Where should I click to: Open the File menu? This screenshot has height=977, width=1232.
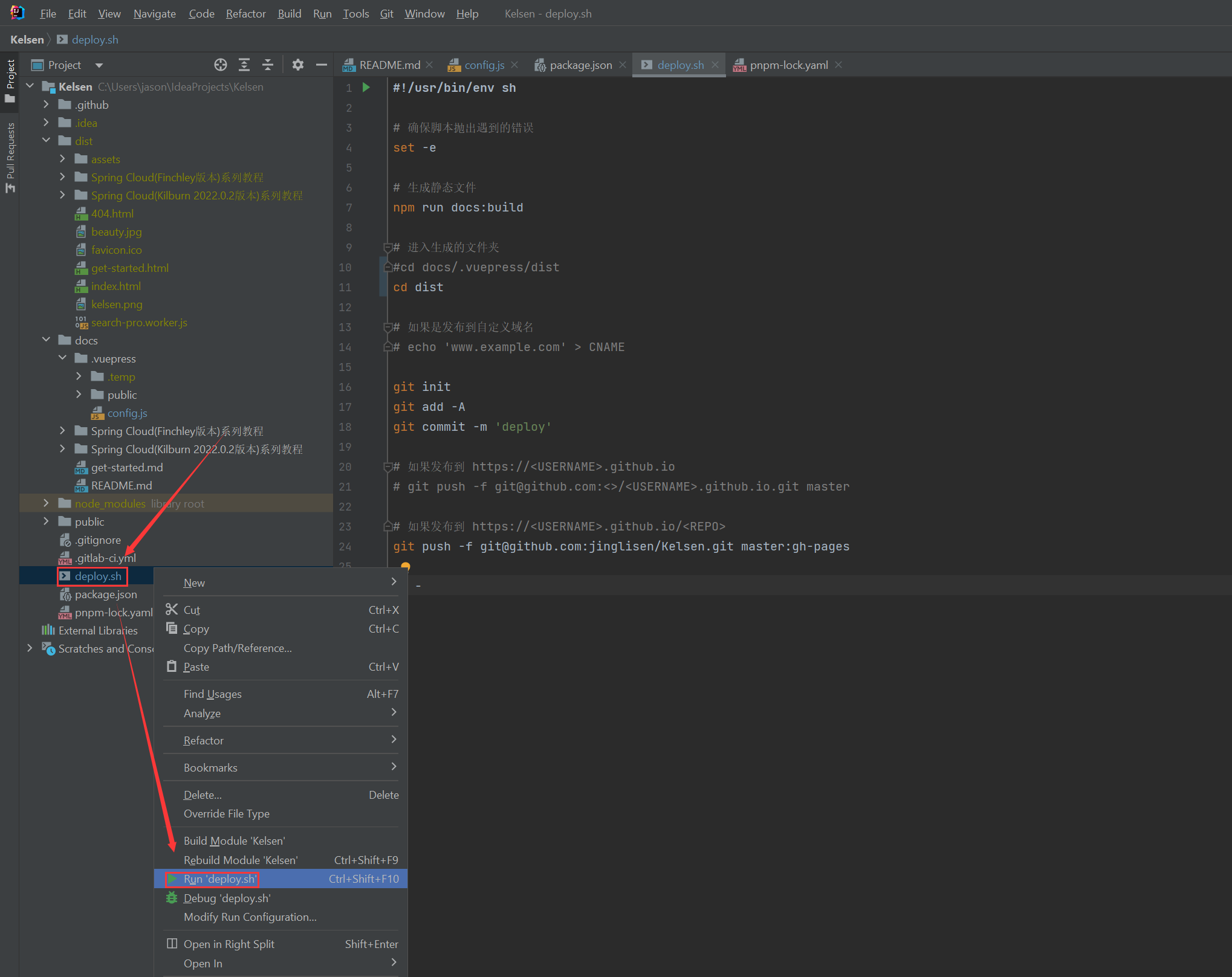[x=48, y=13]
